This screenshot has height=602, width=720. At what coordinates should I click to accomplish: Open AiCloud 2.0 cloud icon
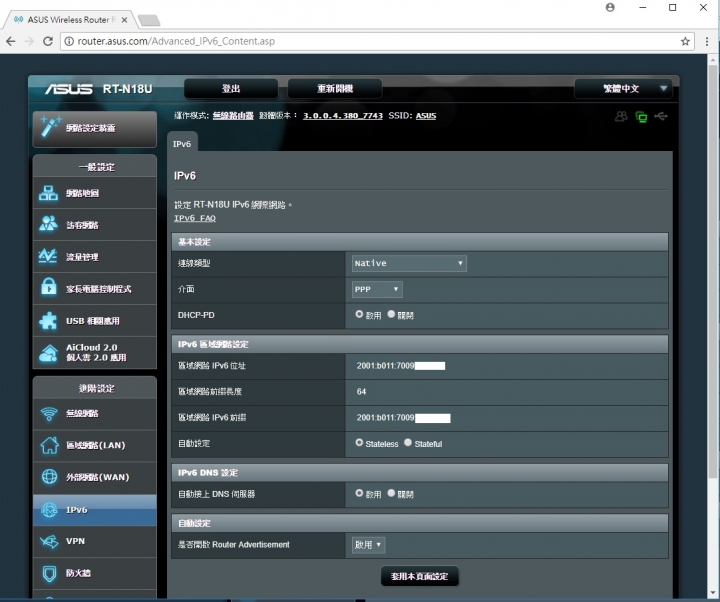tap(48, 353)
